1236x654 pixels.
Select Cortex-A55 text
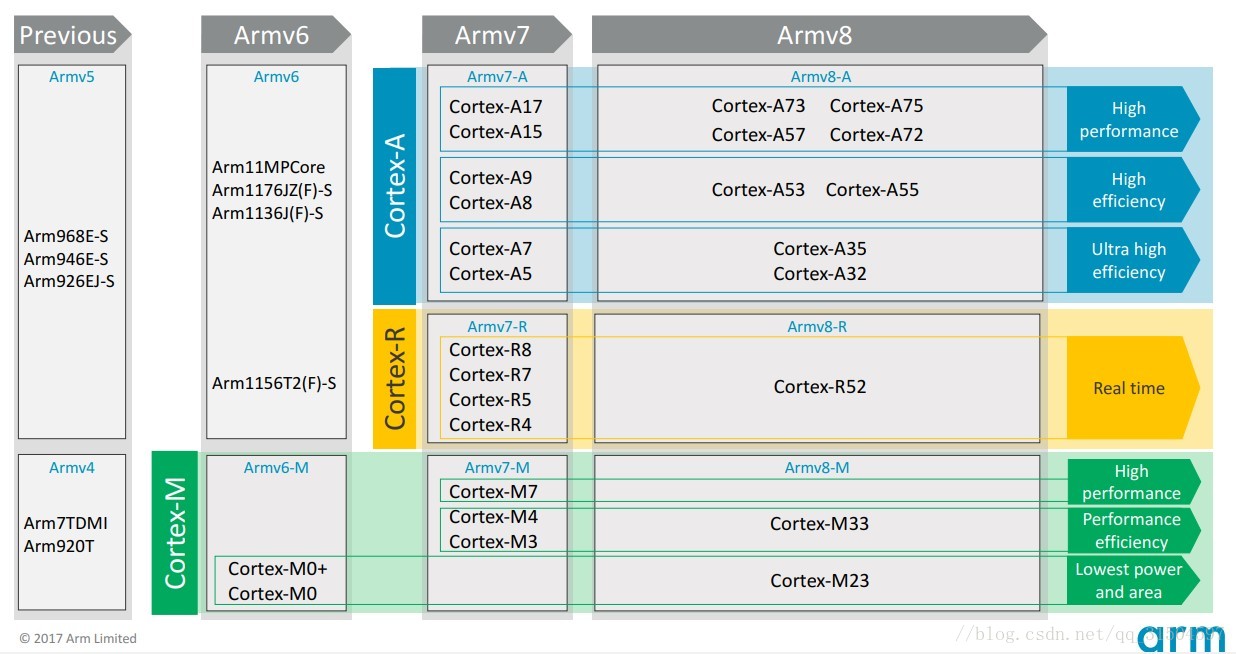coord(873,189)
